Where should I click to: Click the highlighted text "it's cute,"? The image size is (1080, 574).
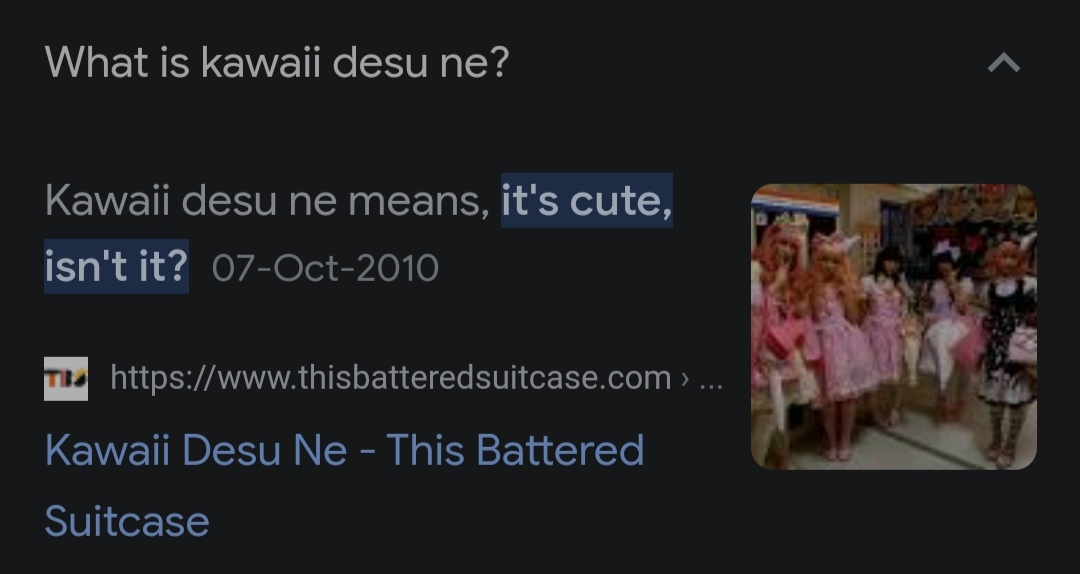(587, 201)
